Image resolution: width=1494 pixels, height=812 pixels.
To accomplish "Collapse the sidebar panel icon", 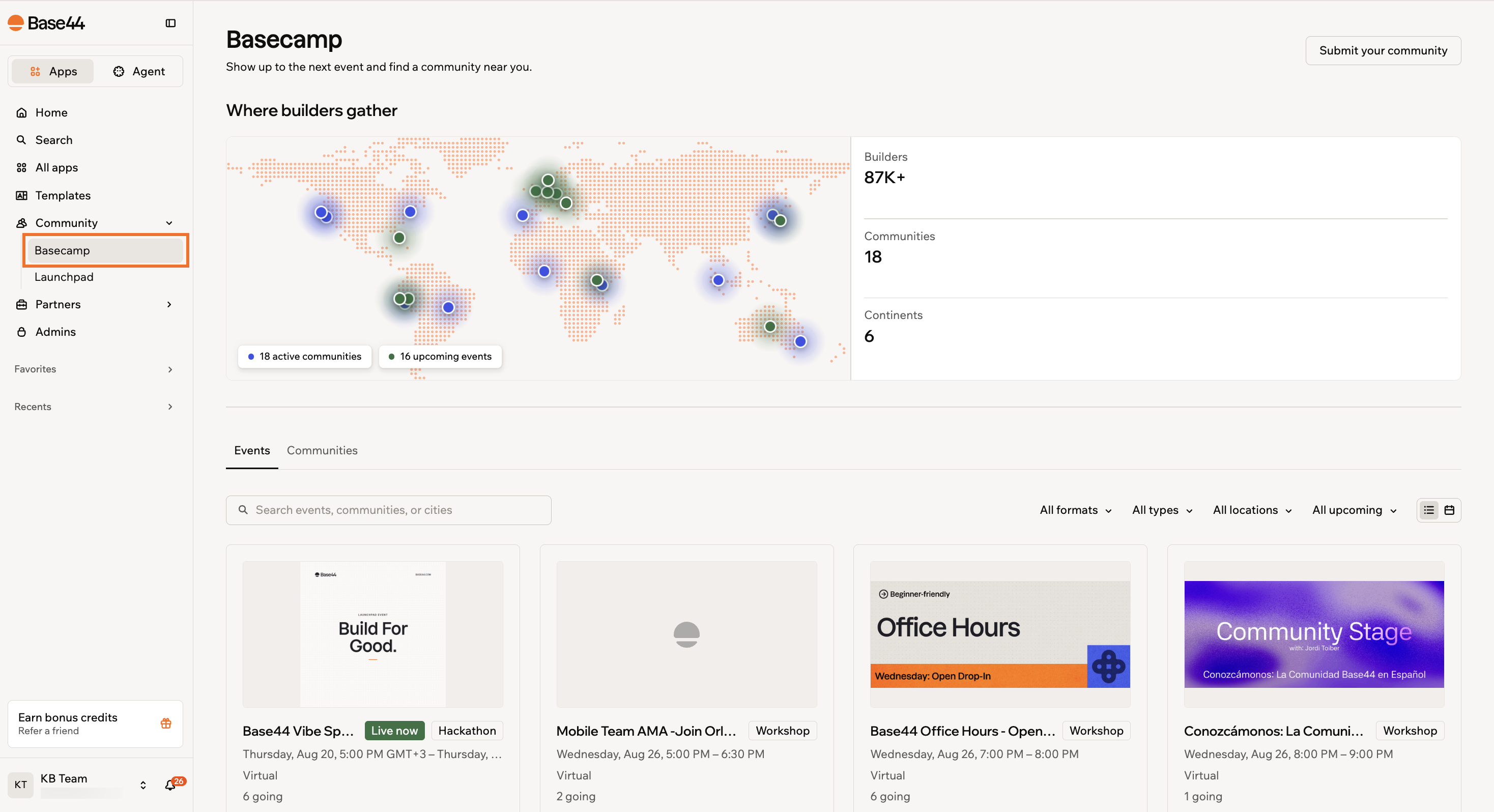I will click(170, 23).
